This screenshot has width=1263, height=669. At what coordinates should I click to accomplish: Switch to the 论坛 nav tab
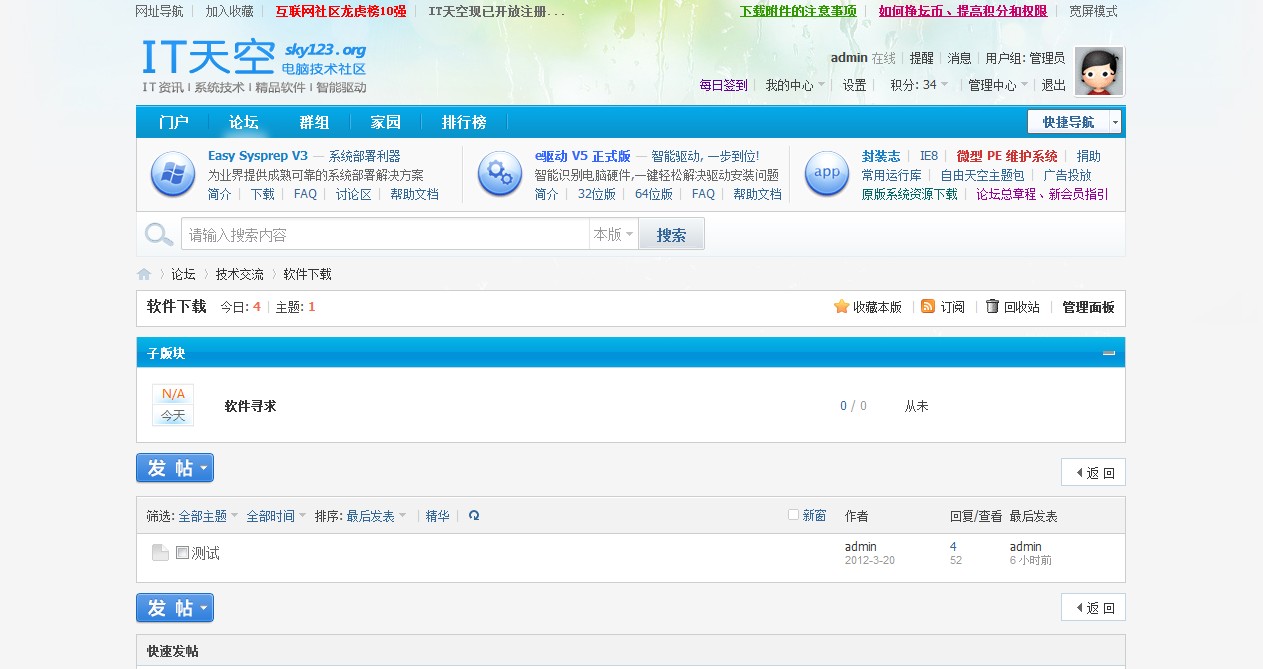tap(243, 122)
